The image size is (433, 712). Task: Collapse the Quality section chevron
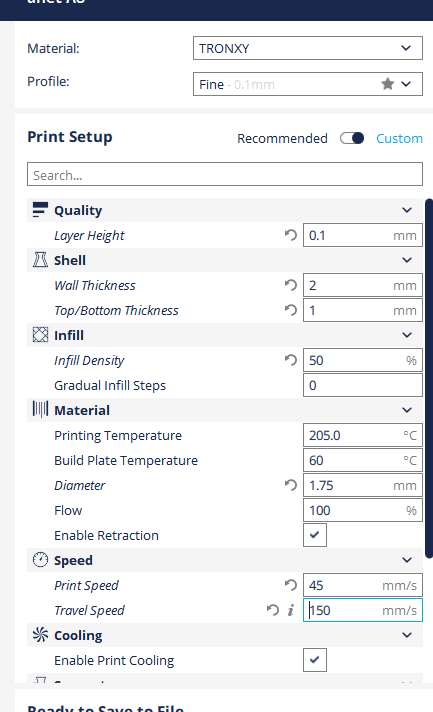(x=407, y=210)
